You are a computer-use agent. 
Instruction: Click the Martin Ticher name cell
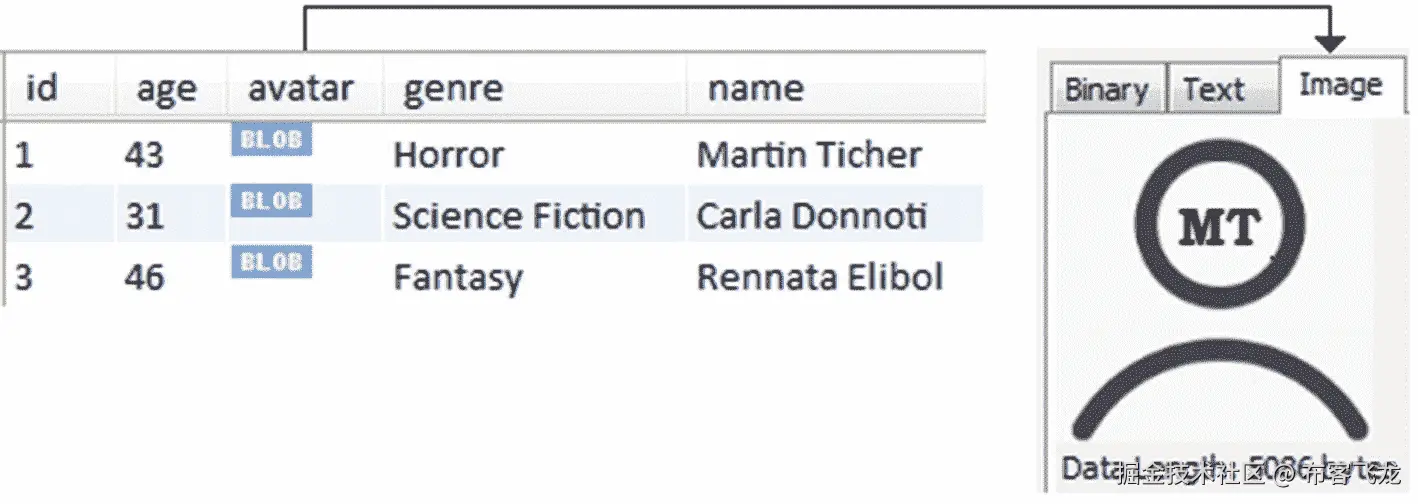pos(809,155)
